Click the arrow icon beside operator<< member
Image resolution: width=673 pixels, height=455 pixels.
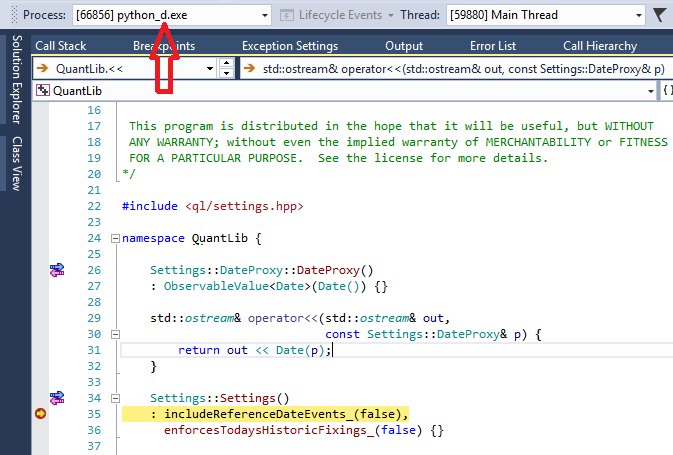click(250, 68)
